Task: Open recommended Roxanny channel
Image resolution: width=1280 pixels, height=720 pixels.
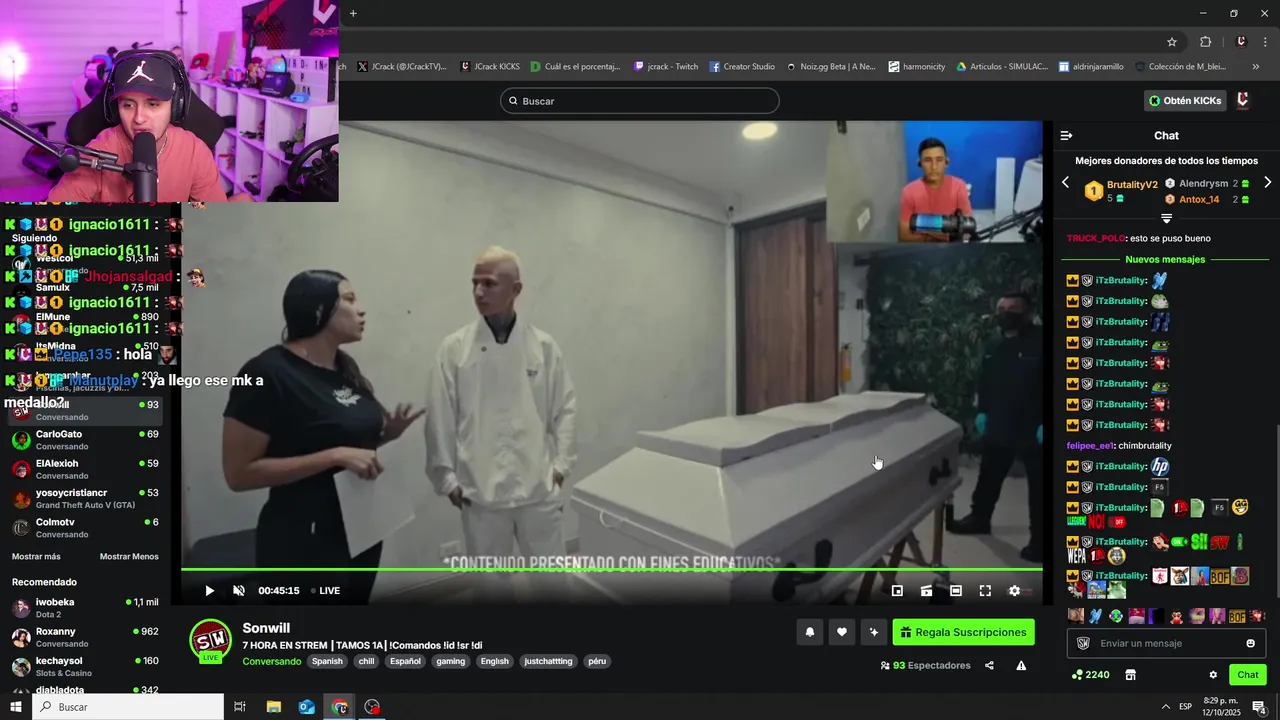Action: [x=85, y=637]
